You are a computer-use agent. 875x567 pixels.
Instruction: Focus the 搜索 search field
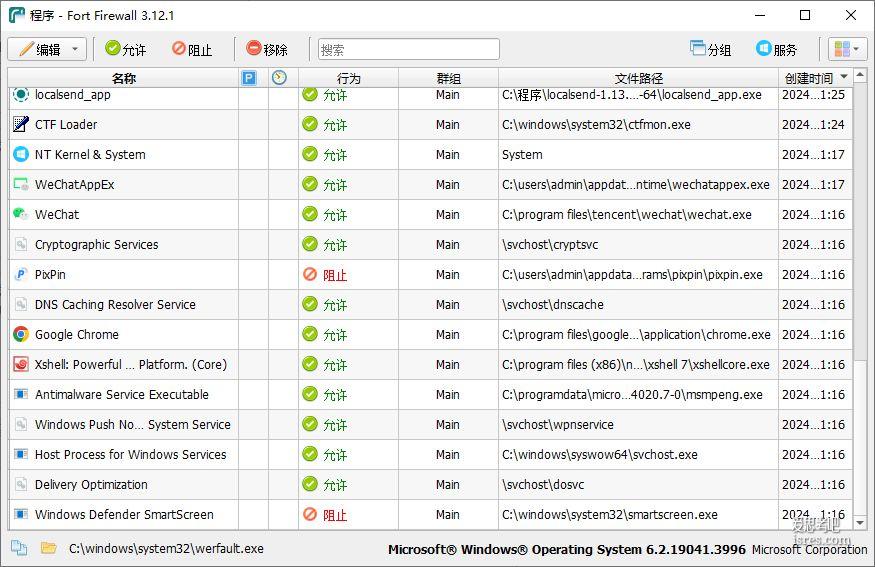[408, 50]
